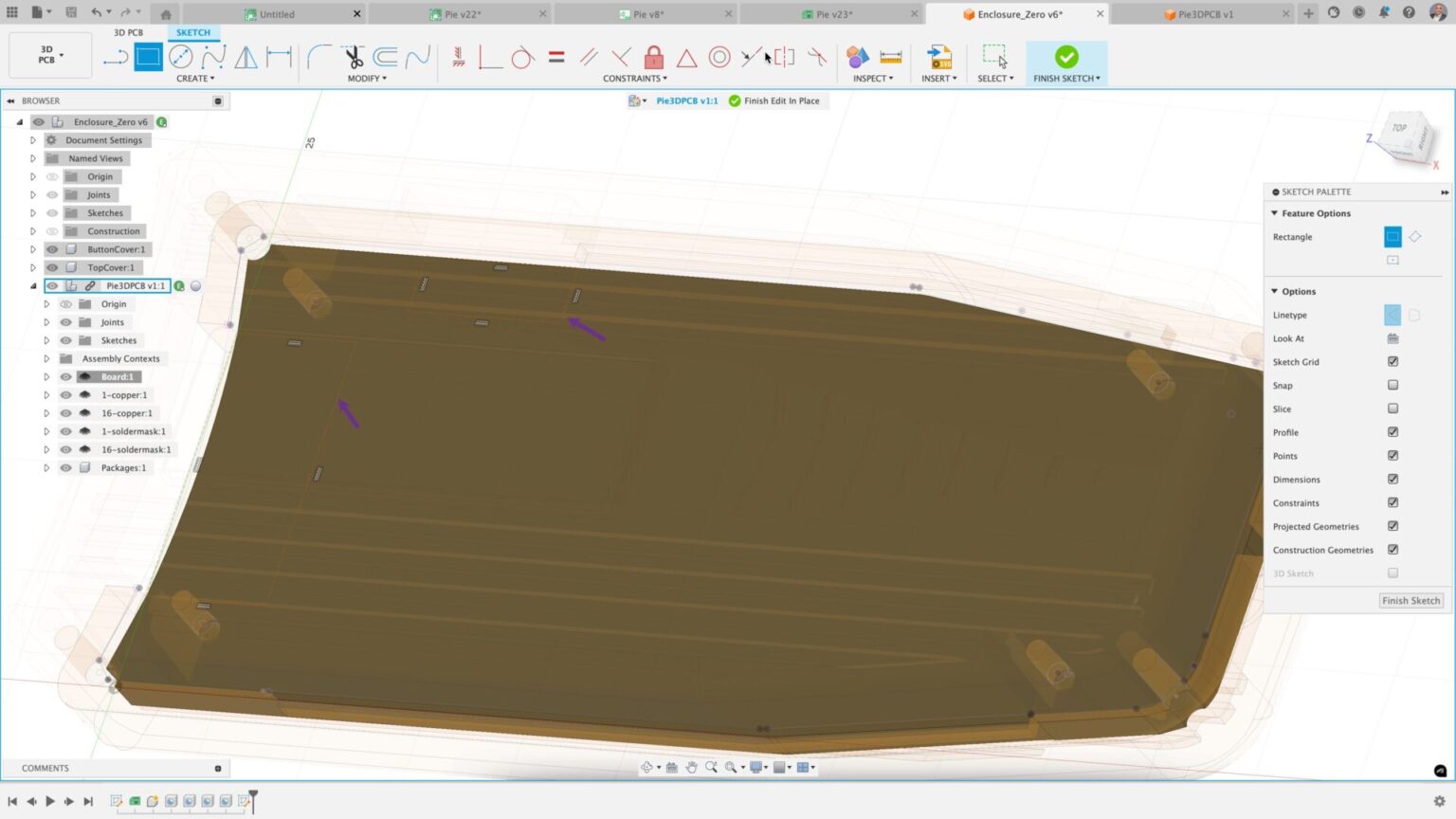Image resolution: width=1456 pixels, height=819 pixels.
Task: Collapse the Options section in Sketch Palette
Action: [1275, 291]
